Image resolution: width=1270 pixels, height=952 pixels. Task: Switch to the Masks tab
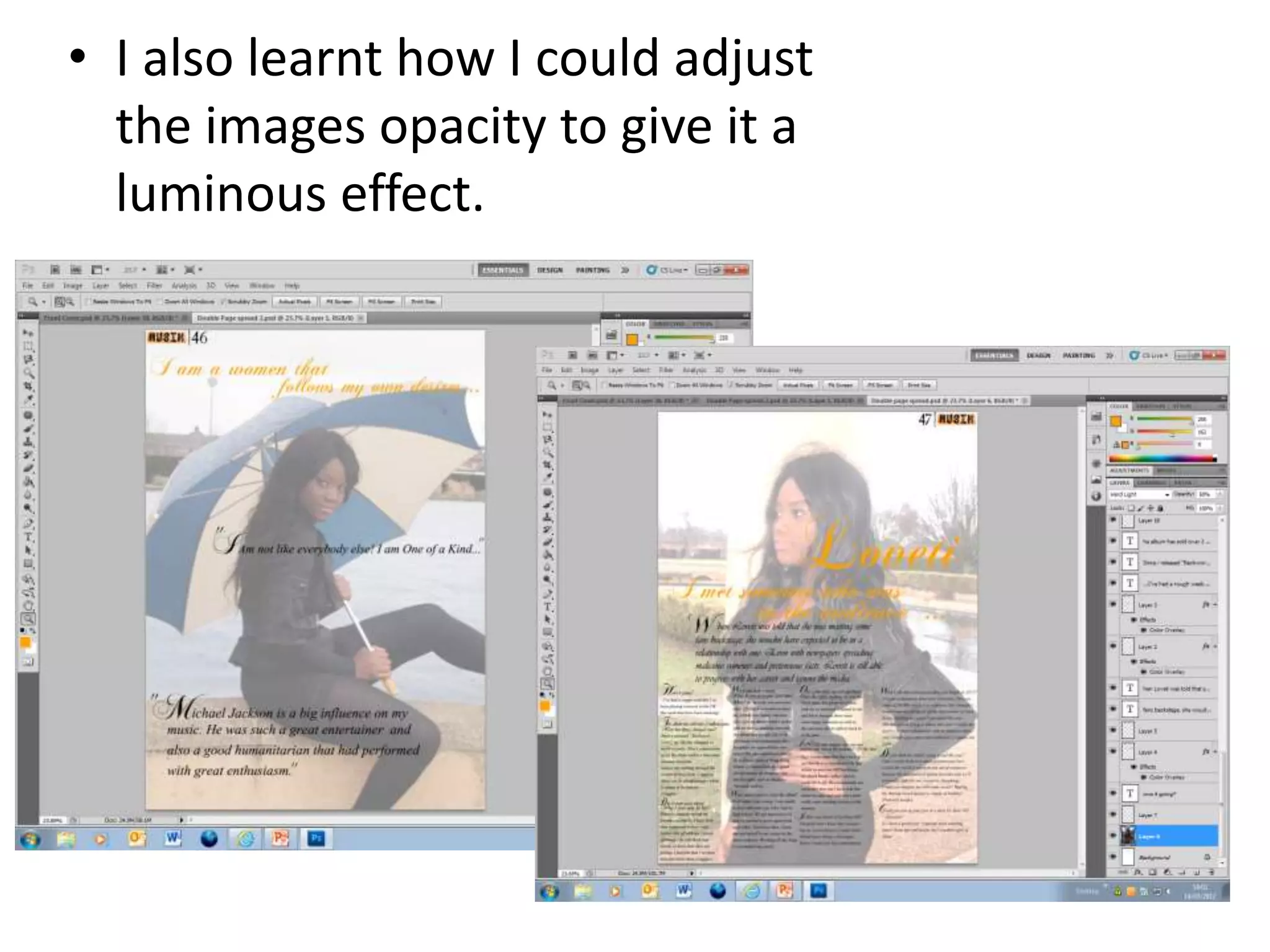(1168, 470)
